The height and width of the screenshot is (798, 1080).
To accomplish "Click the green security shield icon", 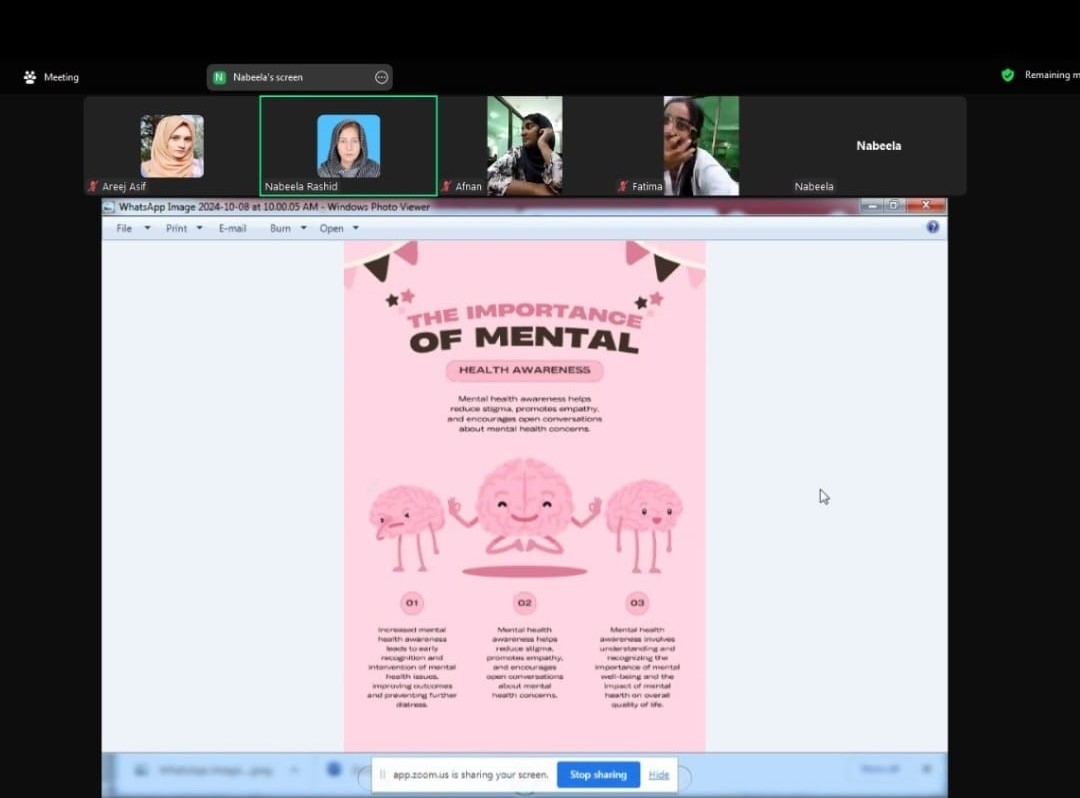I will pyautogui.click(x=1008, y=75).
